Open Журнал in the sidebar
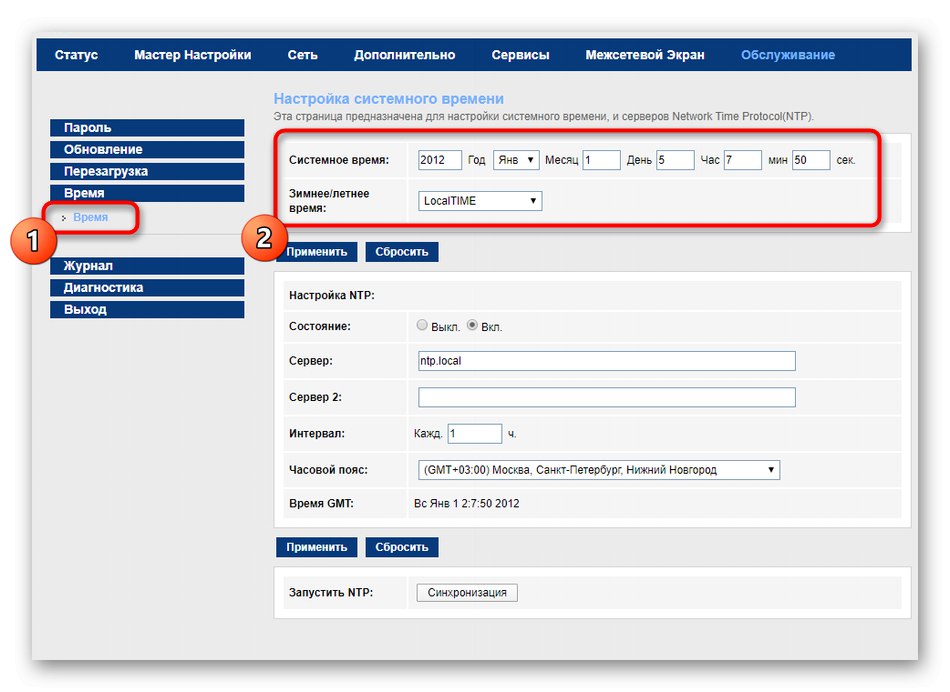This screenshot has width=950, height=692. (x=147, y=265)
